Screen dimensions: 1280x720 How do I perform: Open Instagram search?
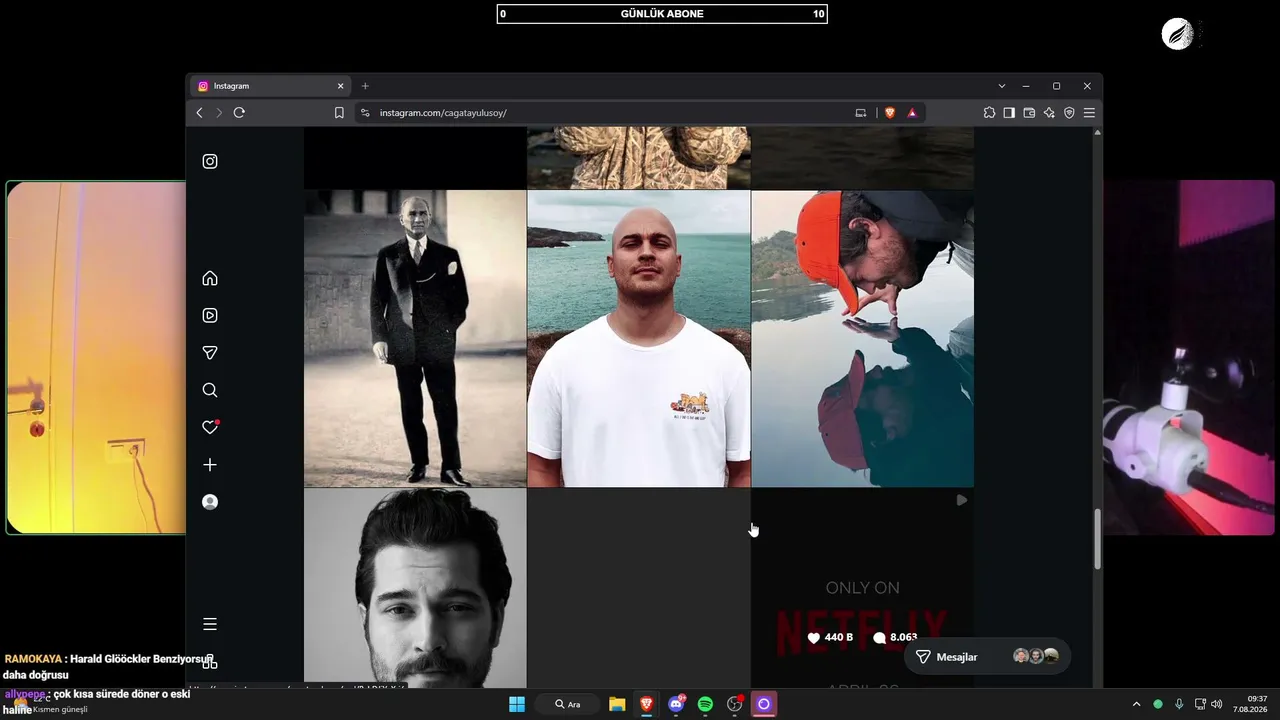(x=210, y=390)
